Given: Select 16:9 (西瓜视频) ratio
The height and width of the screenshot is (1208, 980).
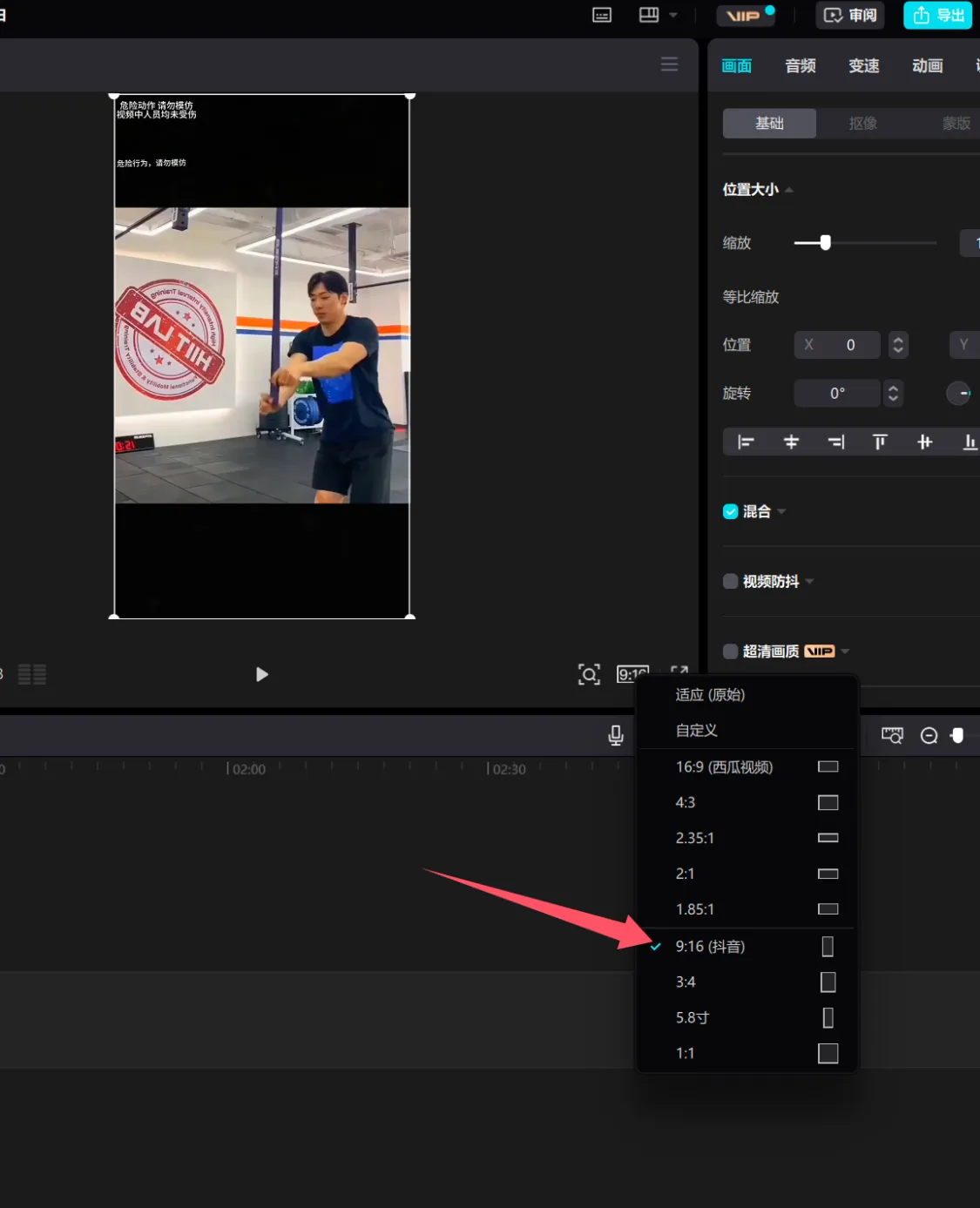Looking at the screenshot, I should click(747, 767).
